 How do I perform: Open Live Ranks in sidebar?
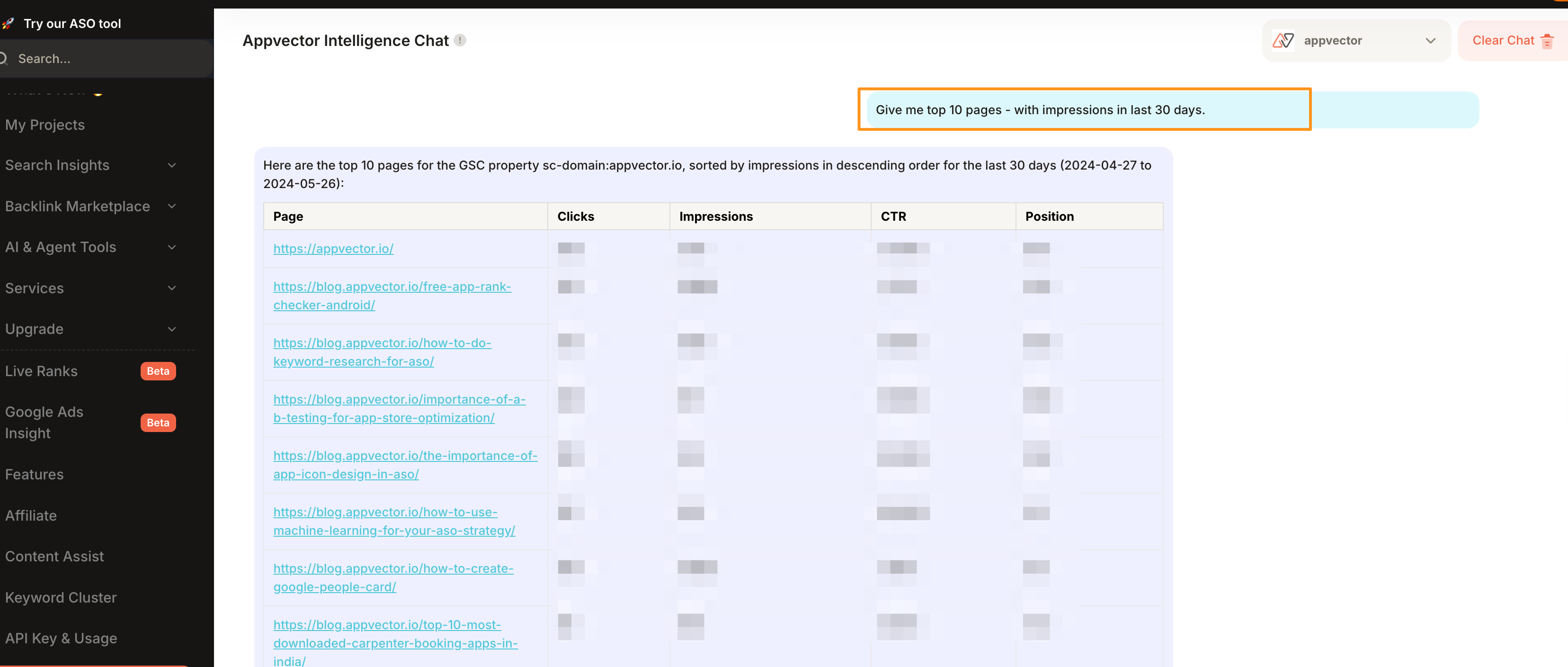[x=41, y=371]
